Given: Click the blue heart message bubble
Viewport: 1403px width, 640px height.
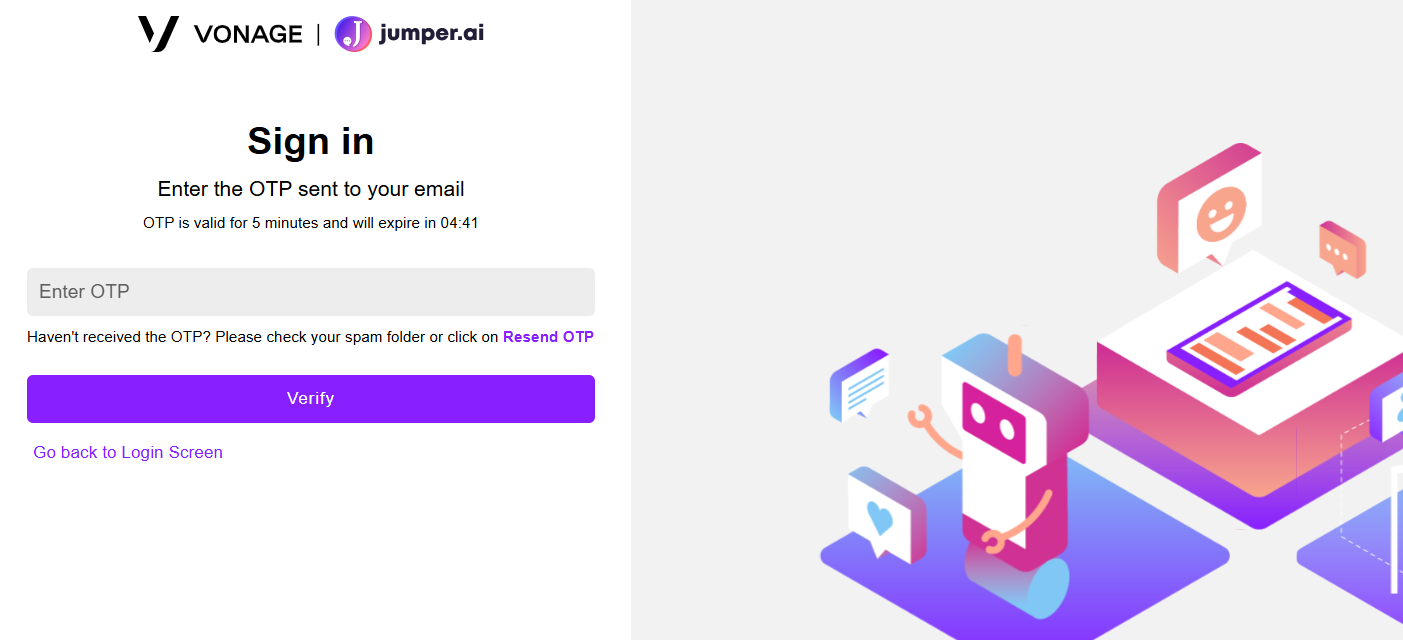Looking at the screenshot, I should coord(886,513).
